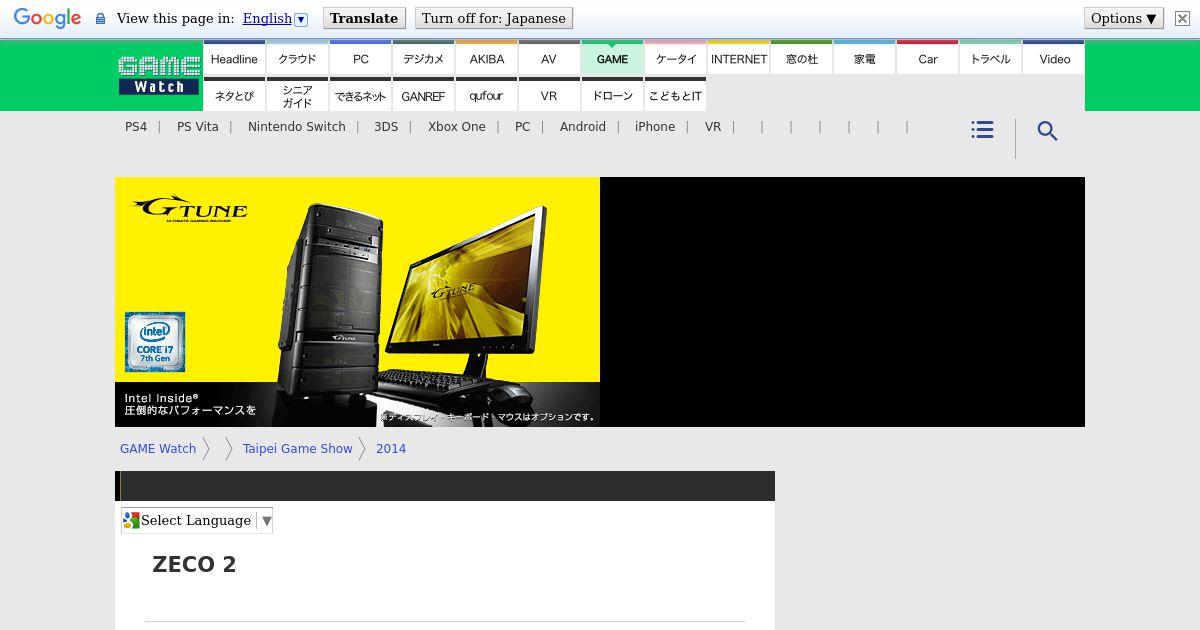Click Taipei Game Show breadcrumb
This screenshot has width=1200, height=630.
click(297, 448)
